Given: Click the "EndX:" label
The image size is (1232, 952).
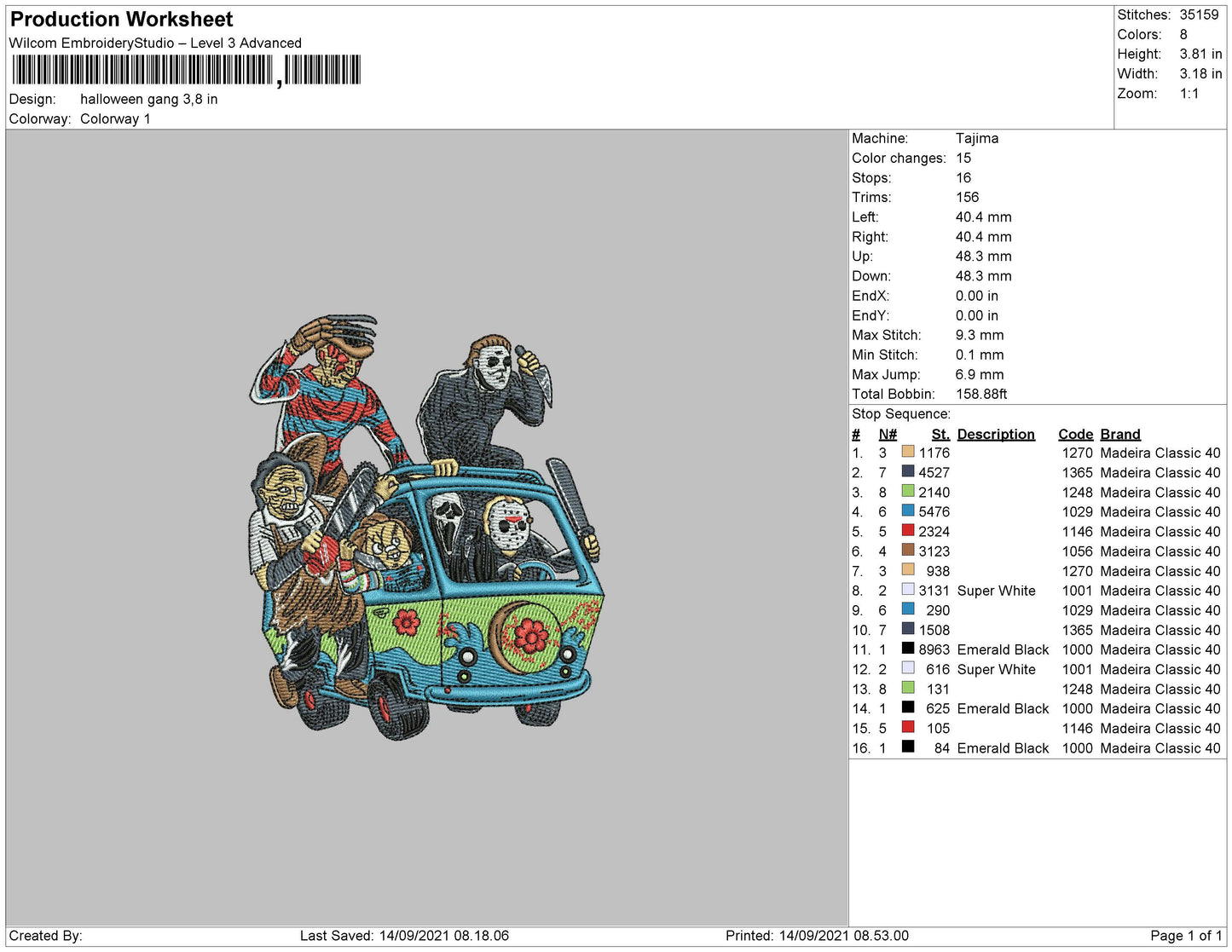Looking at the screenshot, I should [x=870, y=296].
